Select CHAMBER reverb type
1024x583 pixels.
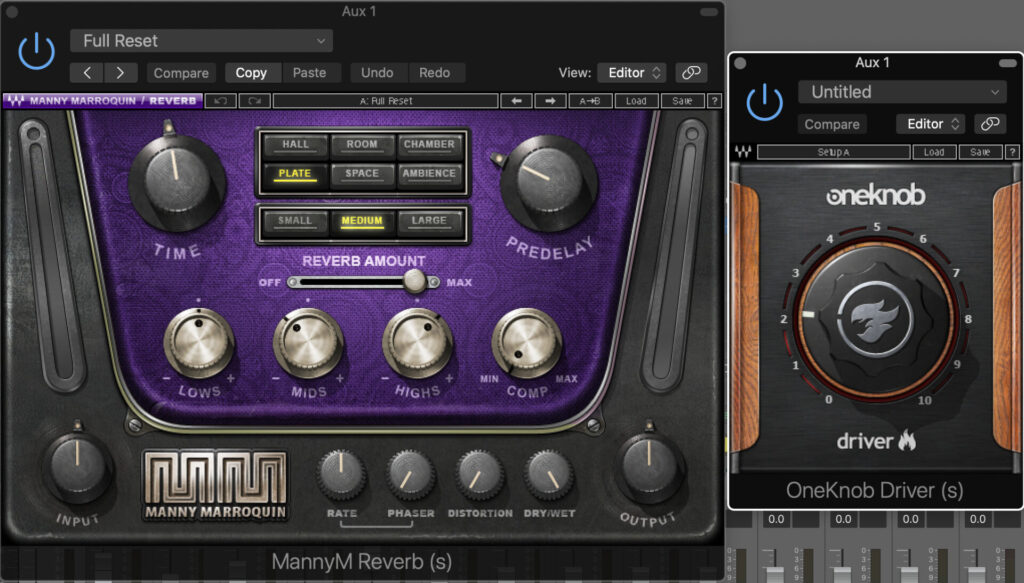point(429,144)
